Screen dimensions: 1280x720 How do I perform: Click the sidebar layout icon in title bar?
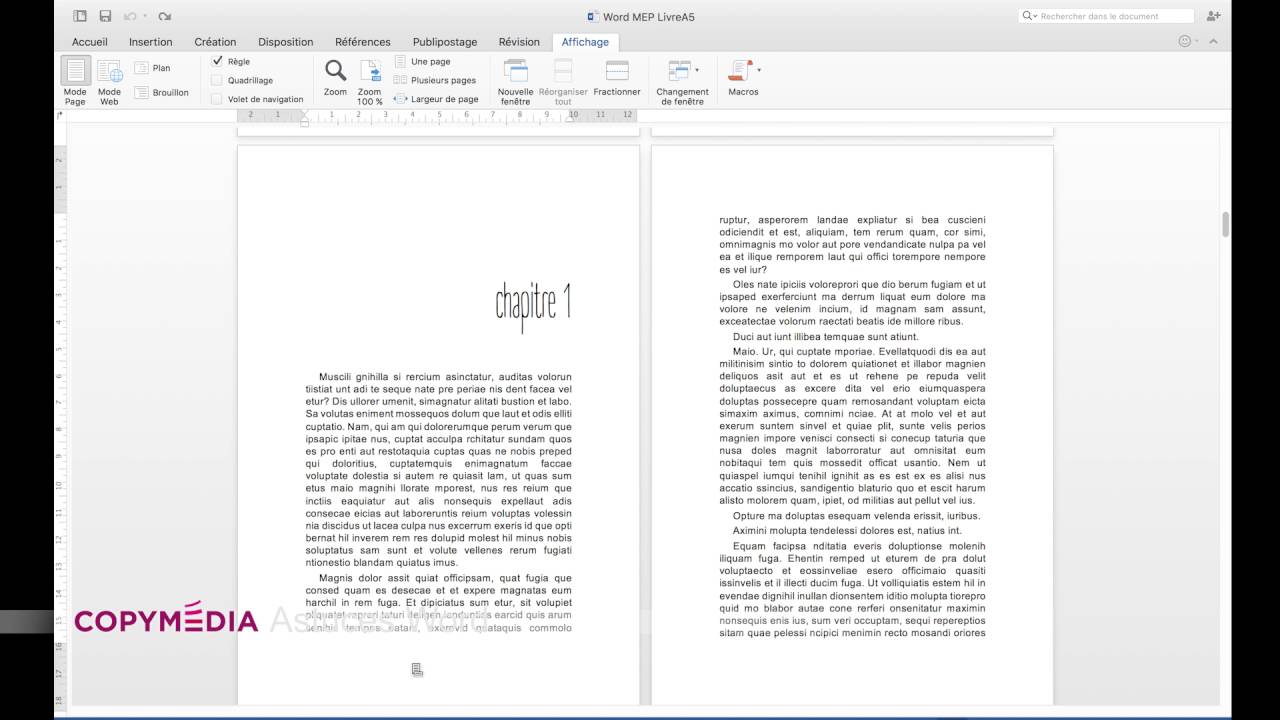[x=80, y=16]
